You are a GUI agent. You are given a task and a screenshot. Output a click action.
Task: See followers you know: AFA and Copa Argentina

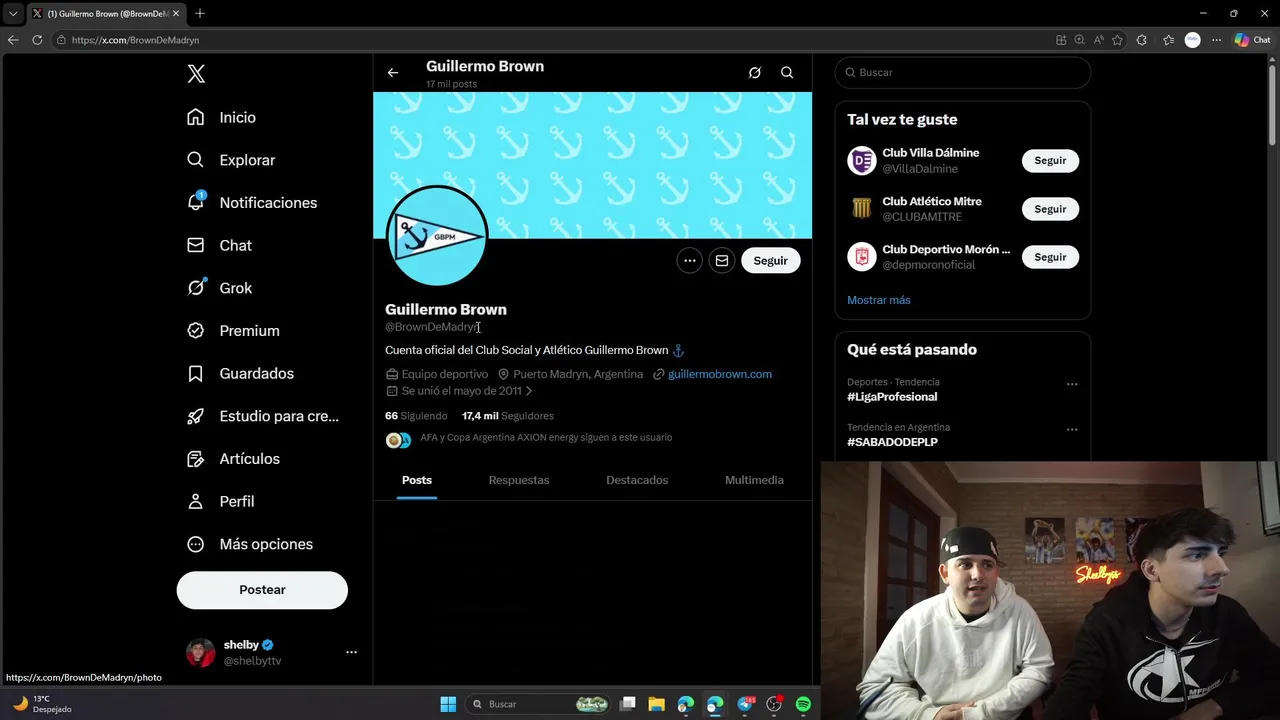(546, 438)
